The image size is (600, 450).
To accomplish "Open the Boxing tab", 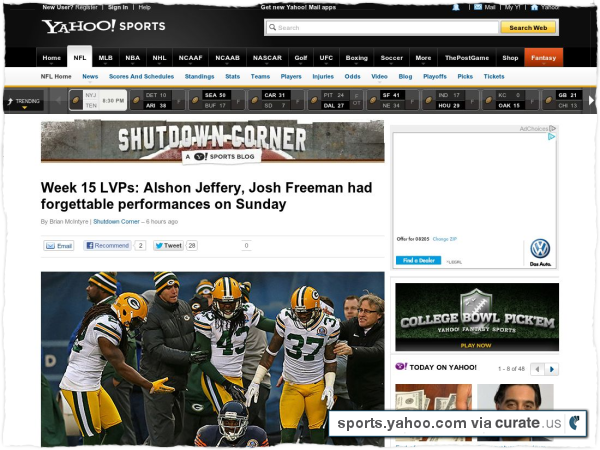I will [x=357, y=58].
